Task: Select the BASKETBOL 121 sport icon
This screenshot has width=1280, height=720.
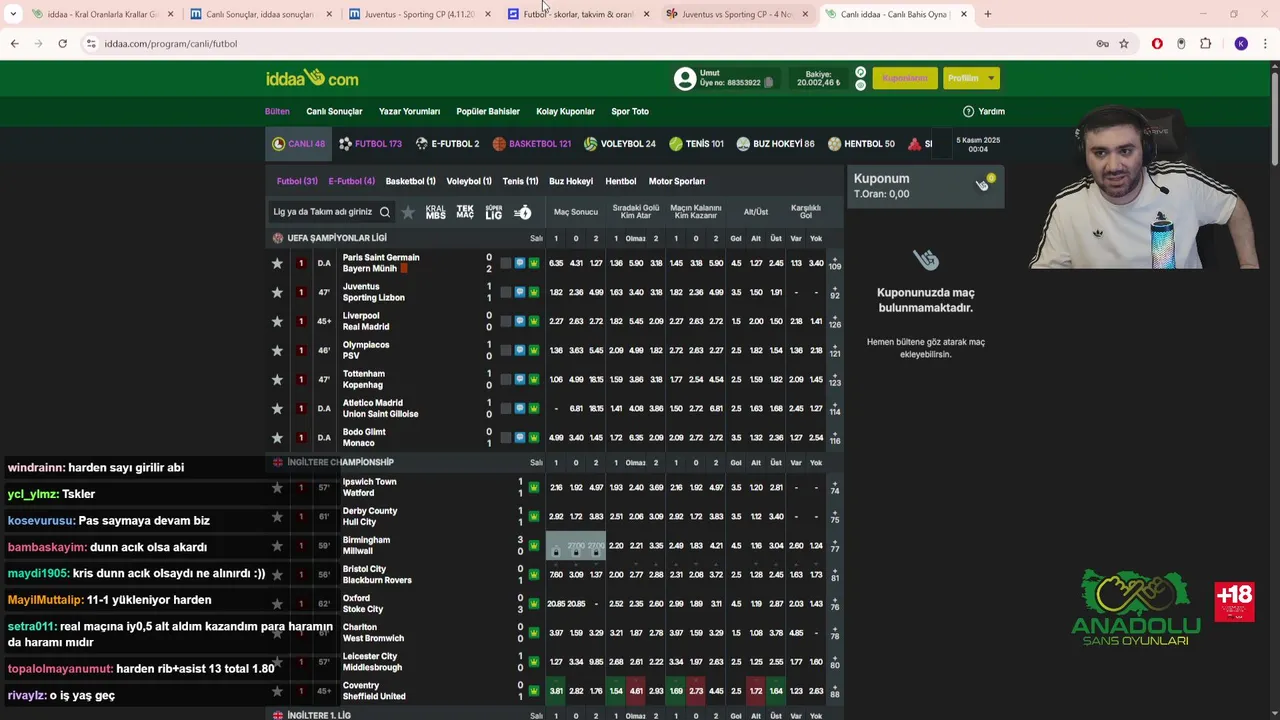Action: click(499, 144)
